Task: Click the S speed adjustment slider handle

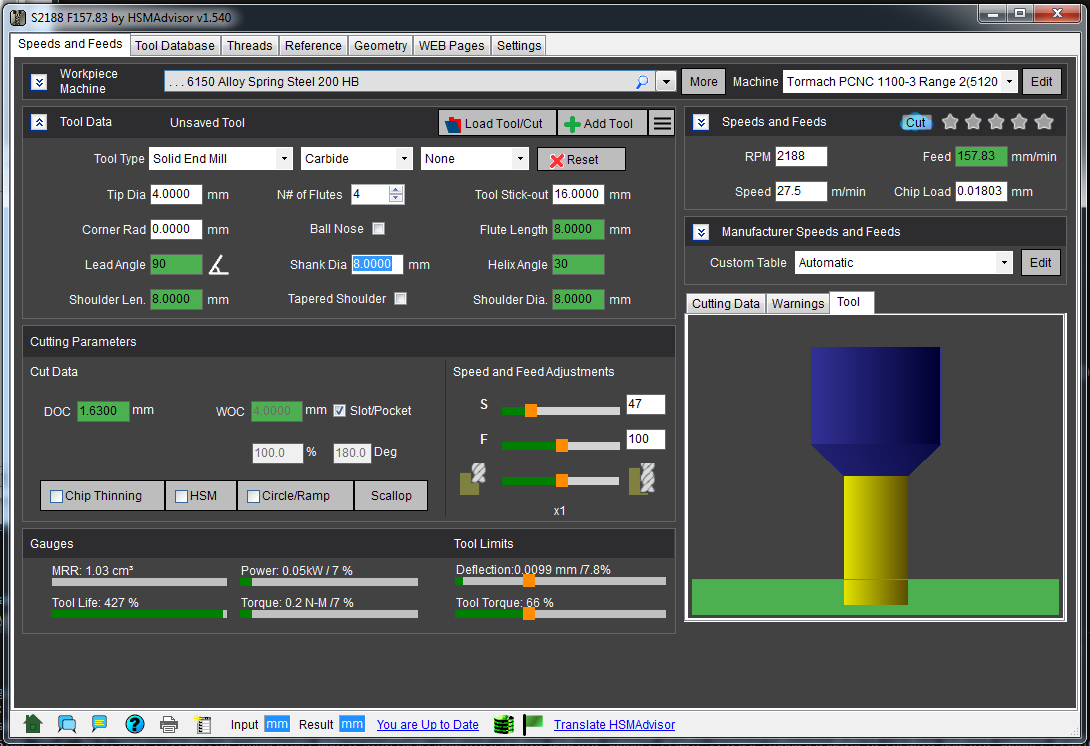Action: click(531, 410)
